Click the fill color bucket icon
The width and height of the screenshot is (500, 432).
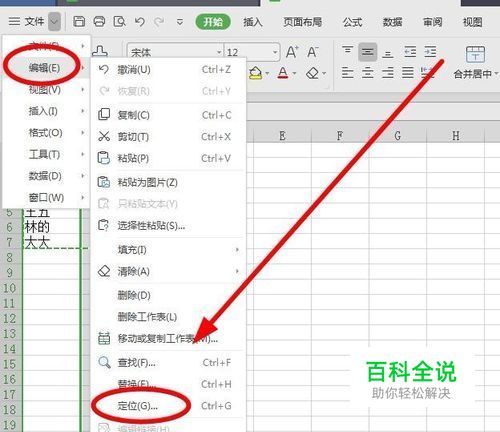click(255, 73)
